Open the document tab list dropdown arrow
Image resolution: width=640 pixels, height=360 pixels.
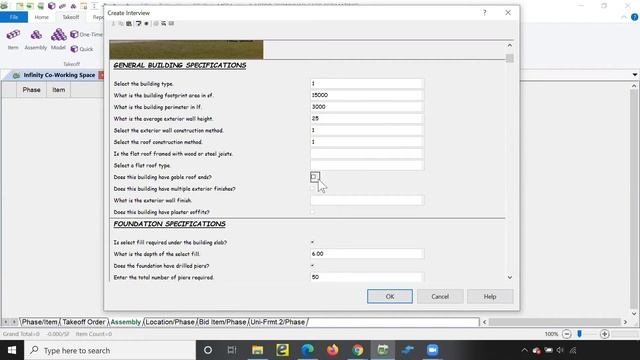635,75
